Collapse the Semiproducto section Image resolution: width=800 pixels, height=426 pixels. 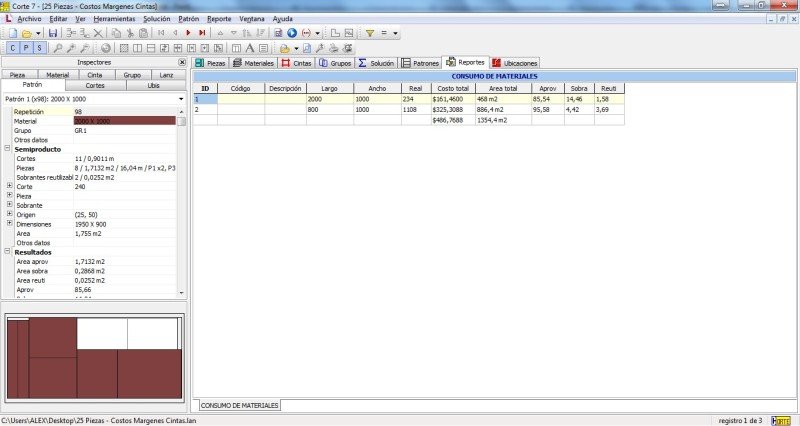point(8,149)
